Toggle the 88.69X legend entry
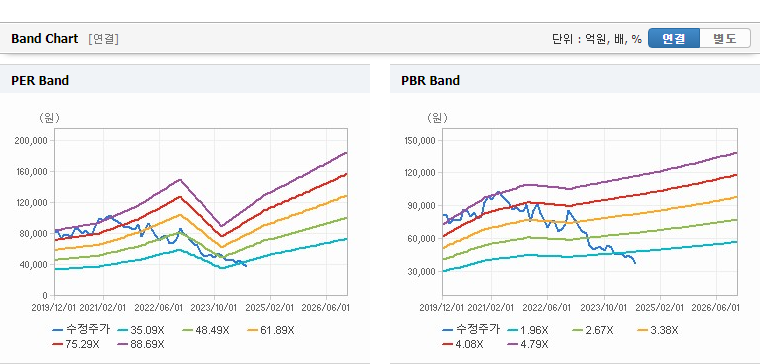The width and height of the screenshot is (760, 364). (x=141, y=344)
